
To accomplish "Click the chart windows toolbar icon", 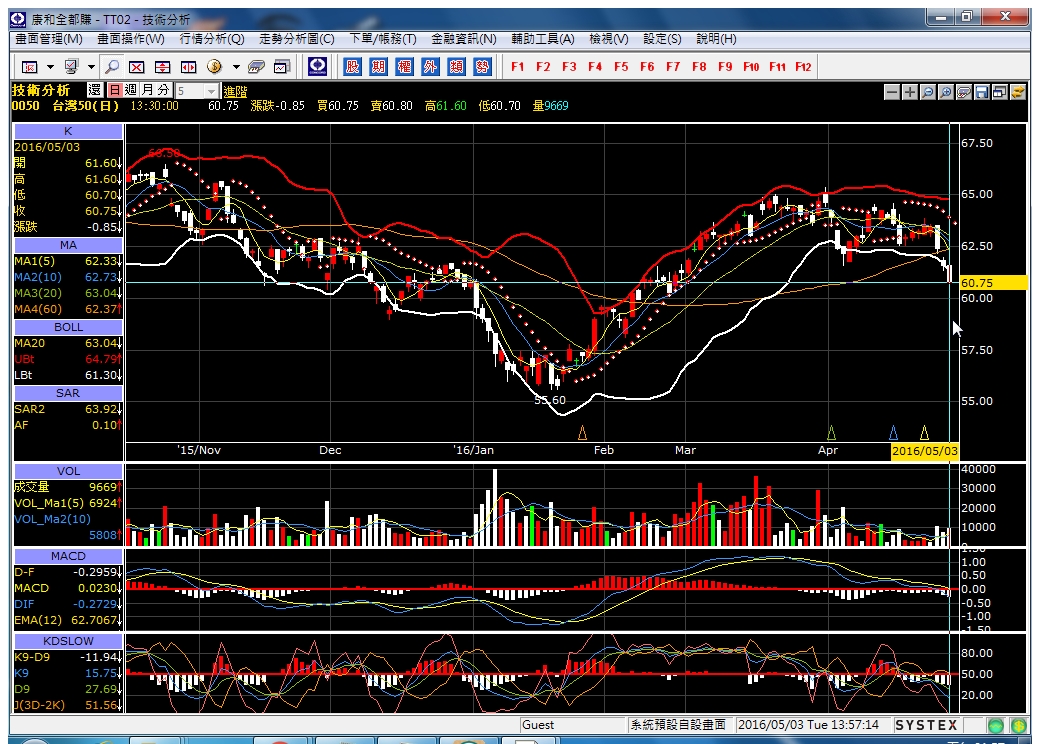I will pos(282,66).
